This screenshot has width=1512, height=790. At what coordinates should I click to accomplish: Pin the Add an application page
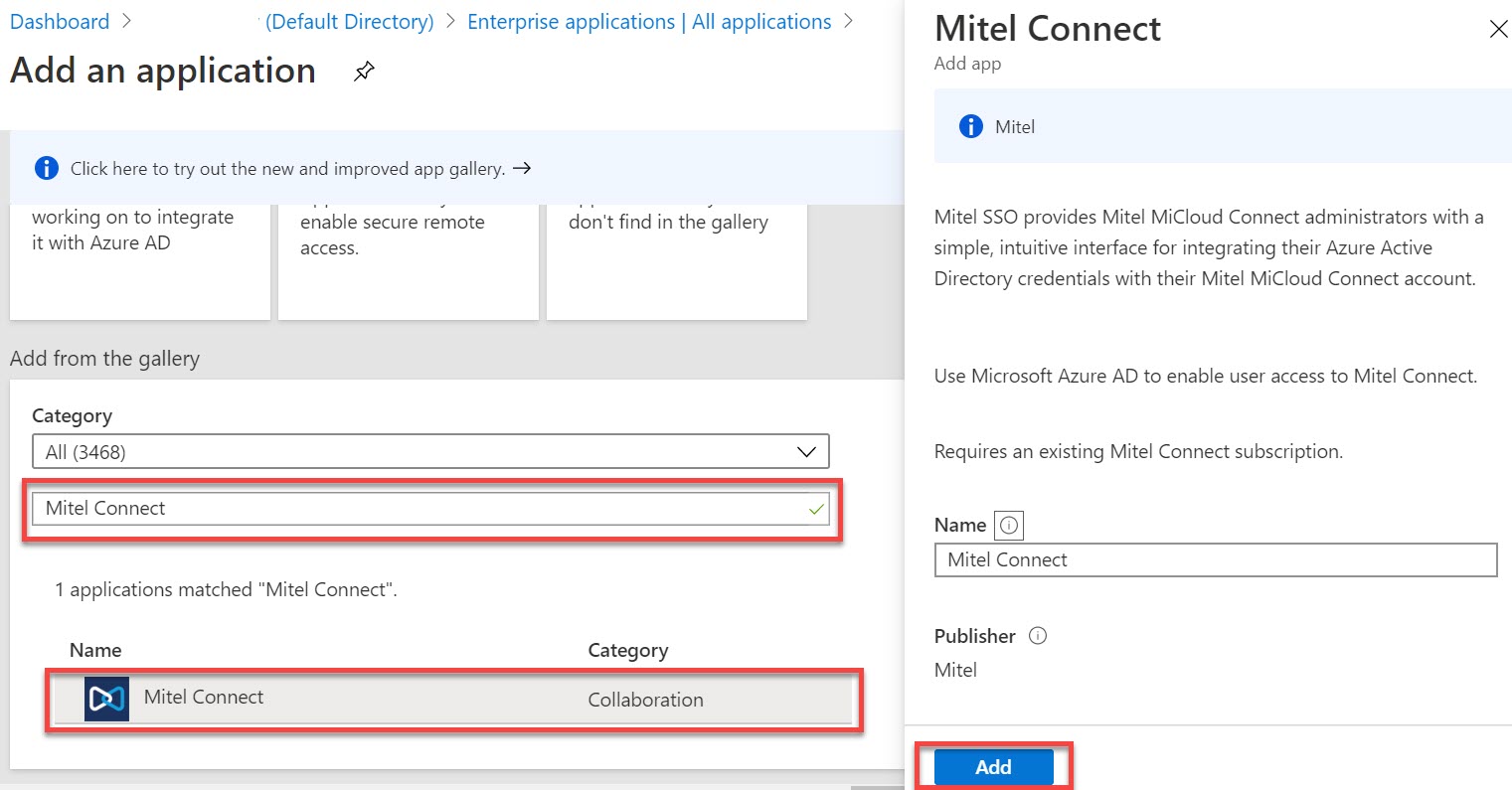tap(364, 72)
